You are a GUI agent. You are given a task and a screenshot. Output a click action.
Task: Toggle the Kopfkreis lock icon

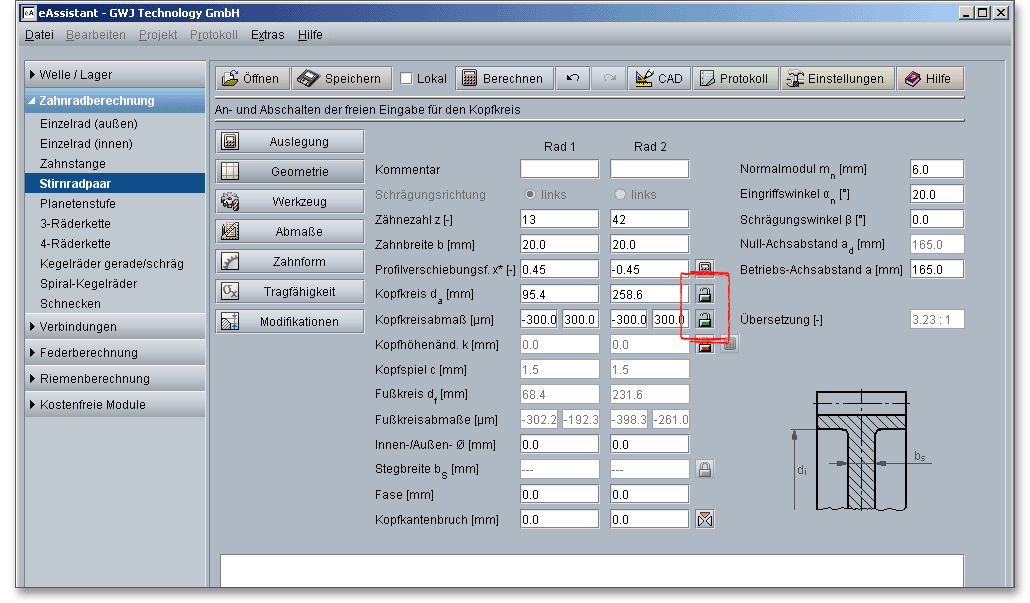704,295
